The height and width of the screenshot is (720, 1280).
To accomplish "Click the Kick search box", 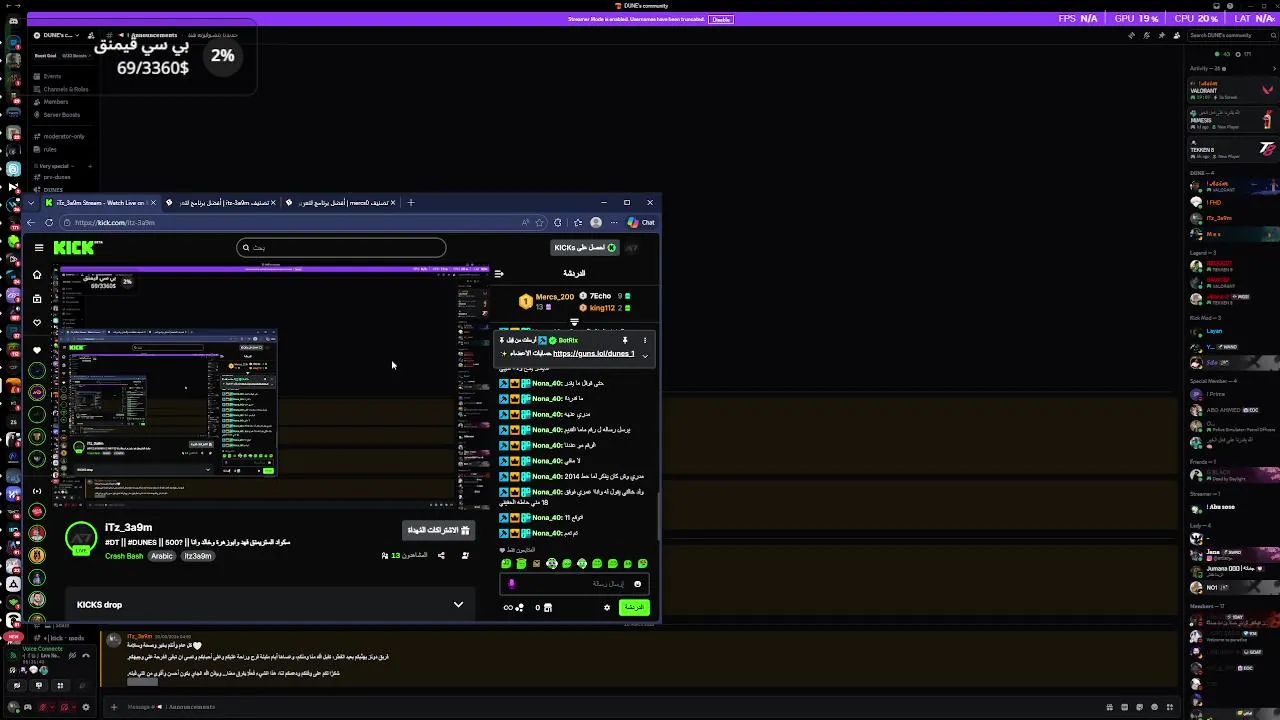I will [x=341, y=247].
